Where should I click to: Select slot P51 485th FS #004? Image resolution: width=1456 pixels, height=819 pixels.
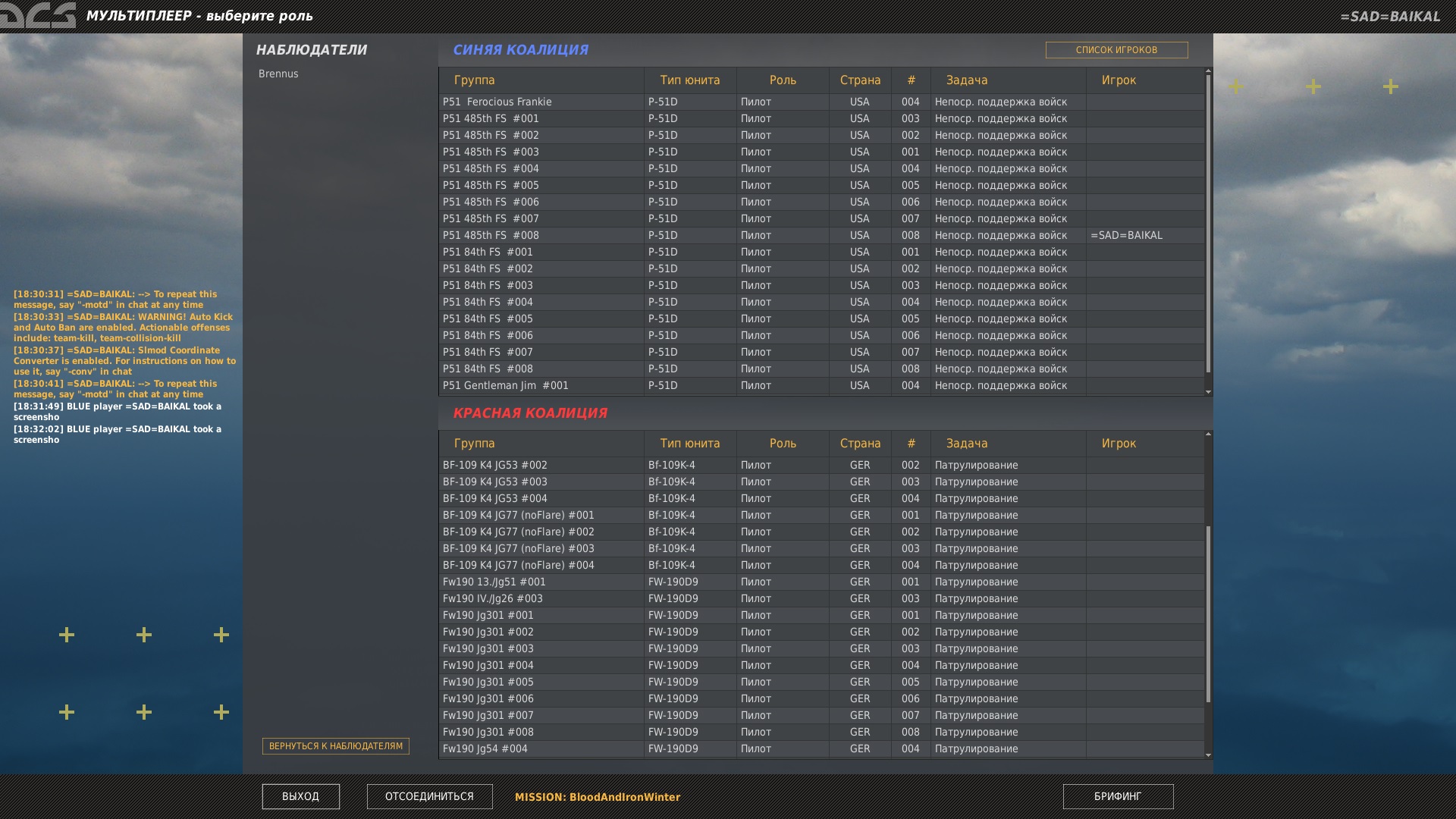(x=821, y=168)
